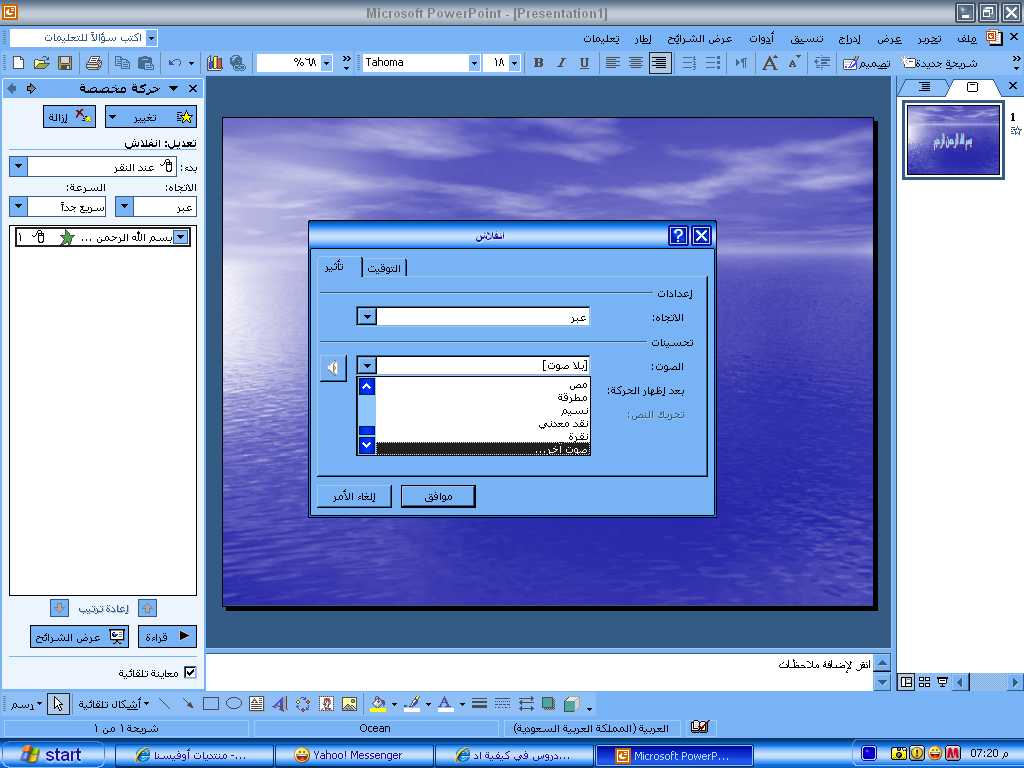
Task: Play the sound with the speaker icon
Action: (x=333, y=368)
